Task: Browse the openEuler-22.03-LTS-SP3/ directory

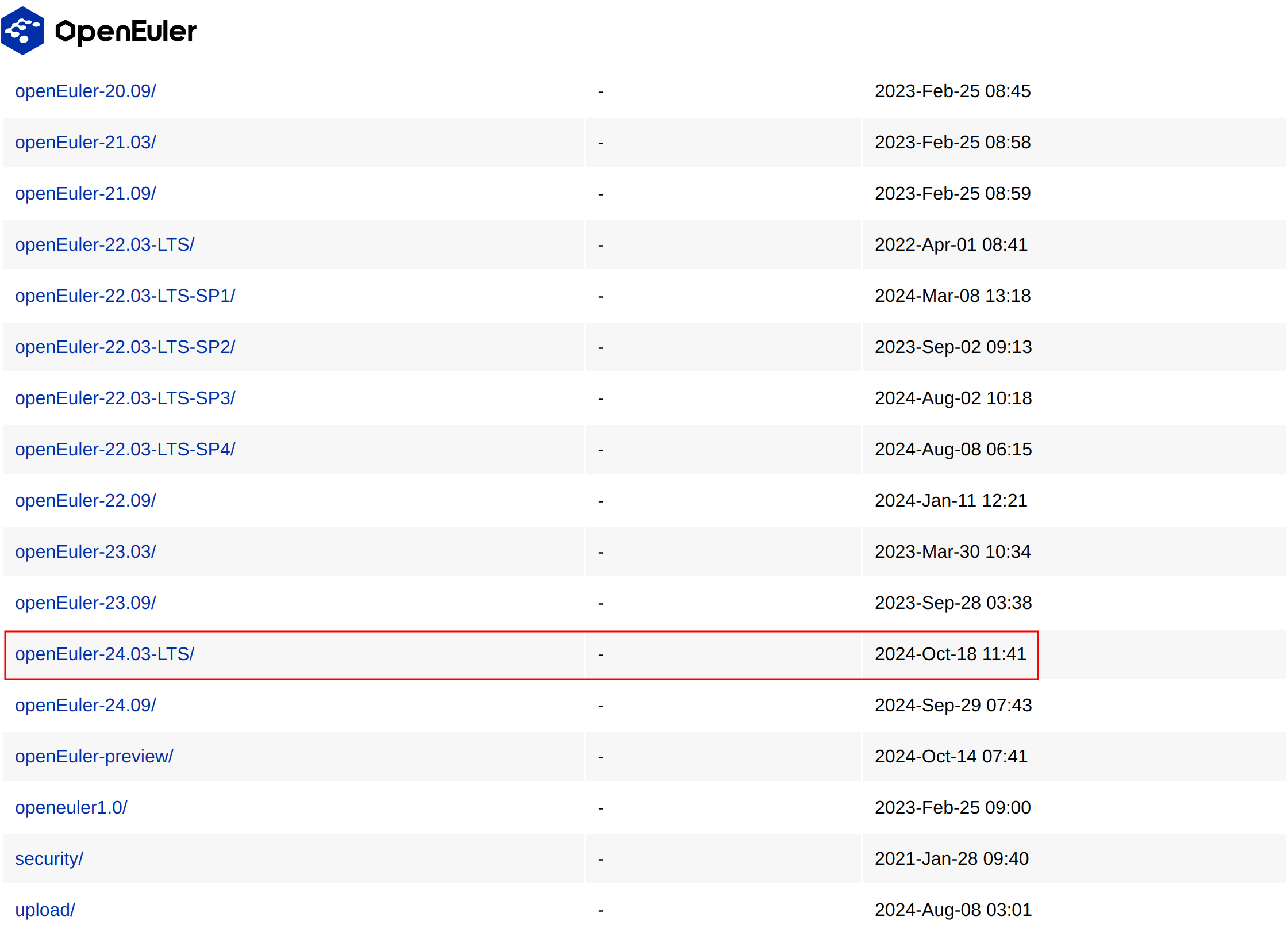Action: click(x=125, y=398)
